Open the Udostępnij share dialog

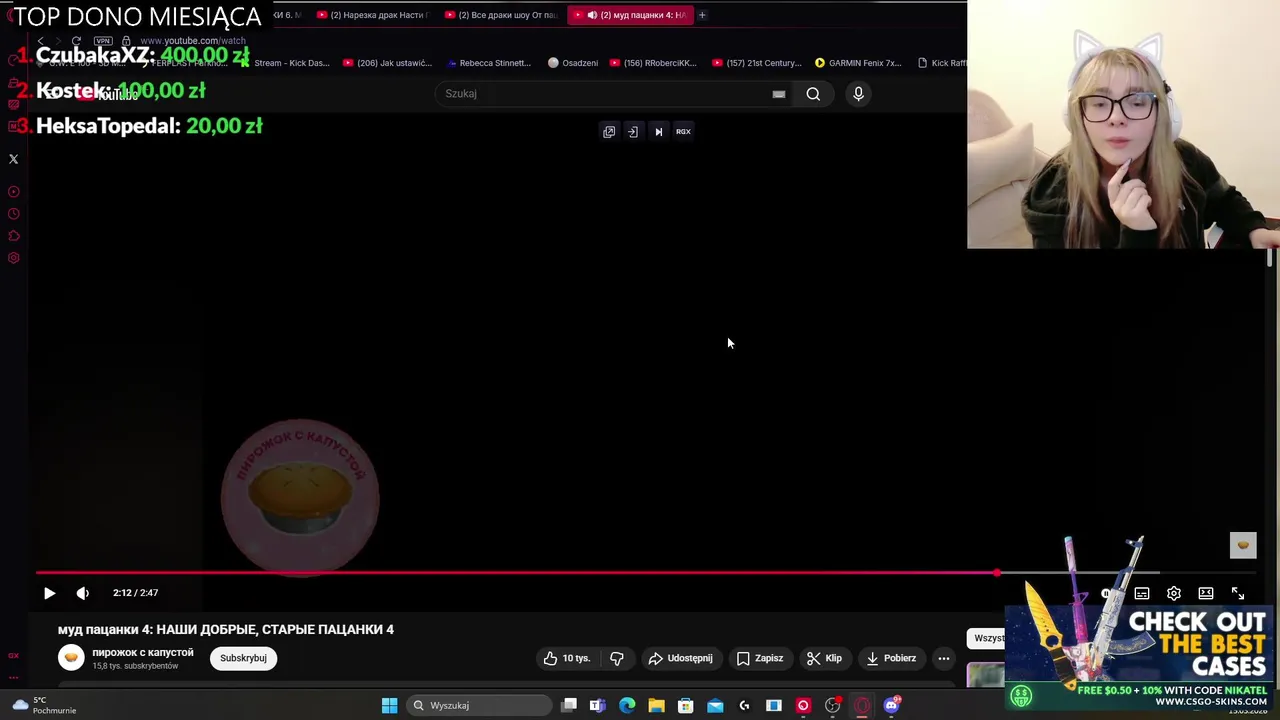coord(680,658)
